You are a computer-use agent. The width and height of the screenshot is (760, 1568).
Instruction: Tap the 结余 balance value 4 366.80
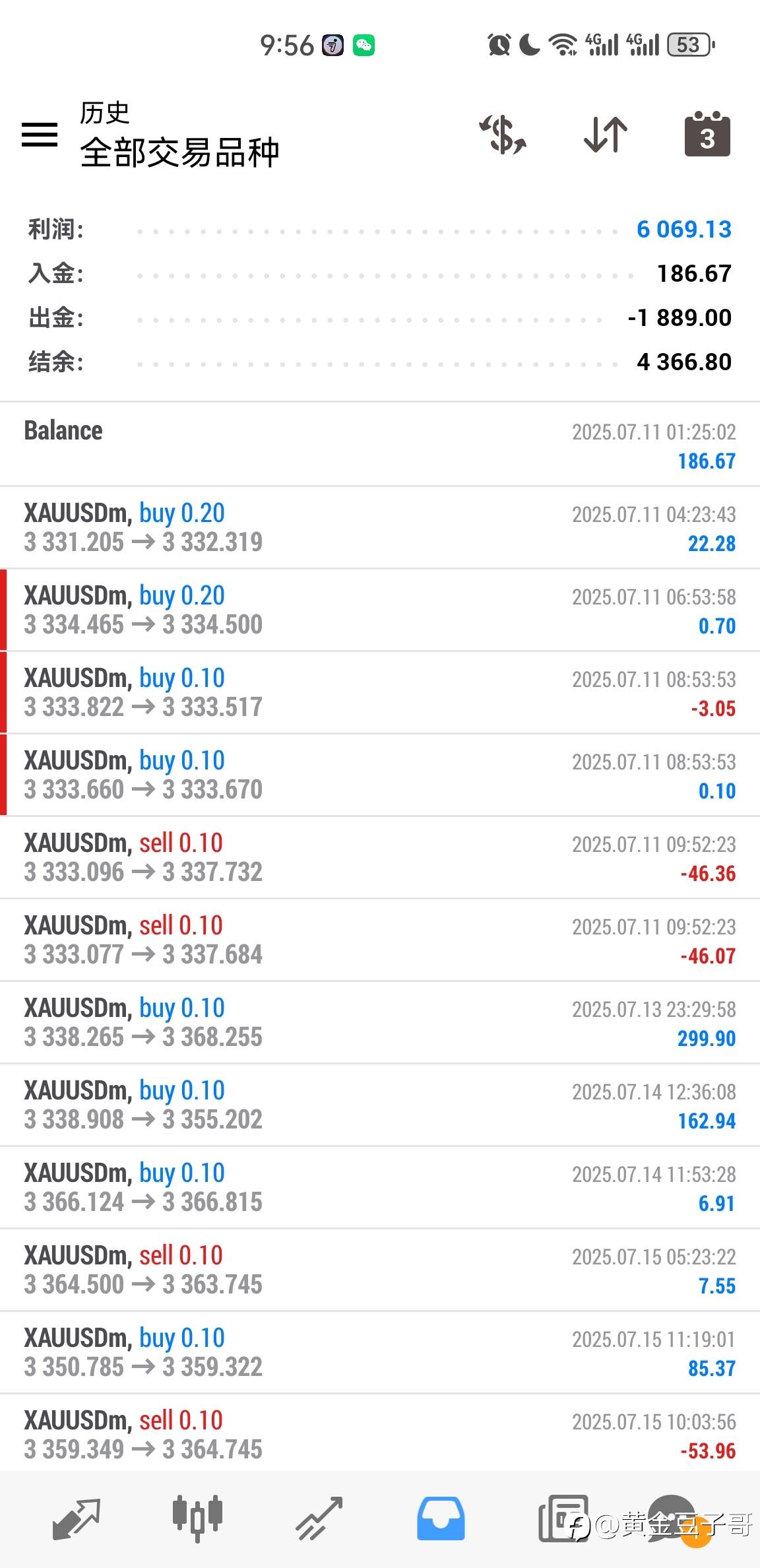tap(683, 362)
